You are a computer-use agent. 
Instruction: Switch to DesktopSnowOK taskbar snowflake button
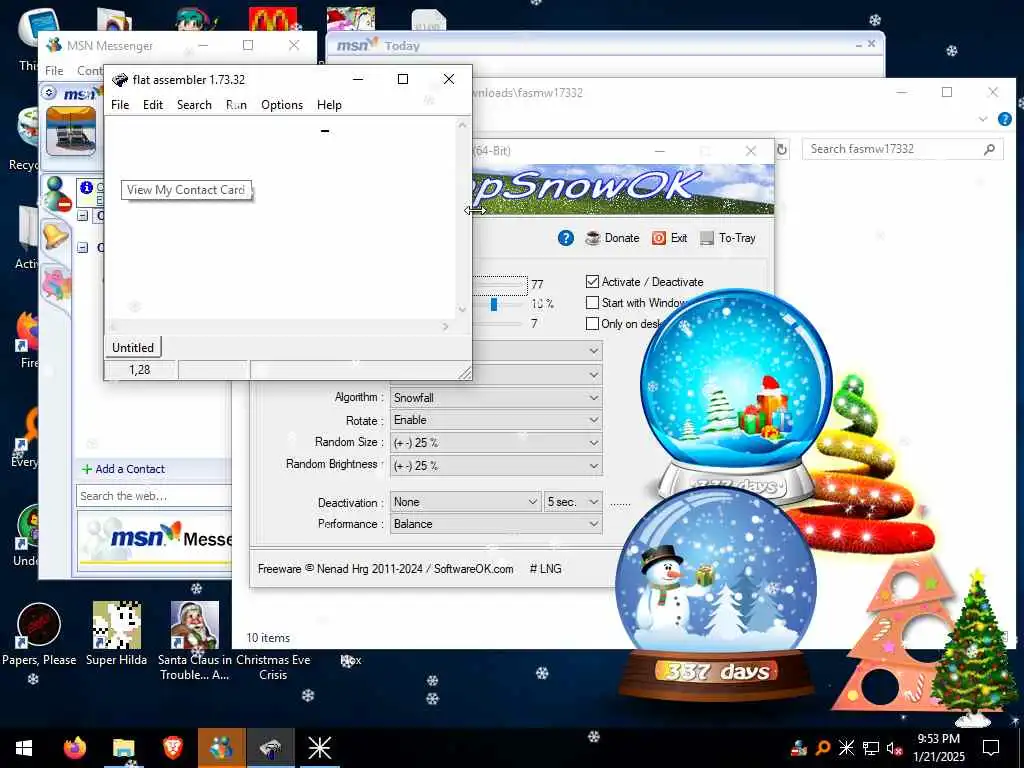319,748
